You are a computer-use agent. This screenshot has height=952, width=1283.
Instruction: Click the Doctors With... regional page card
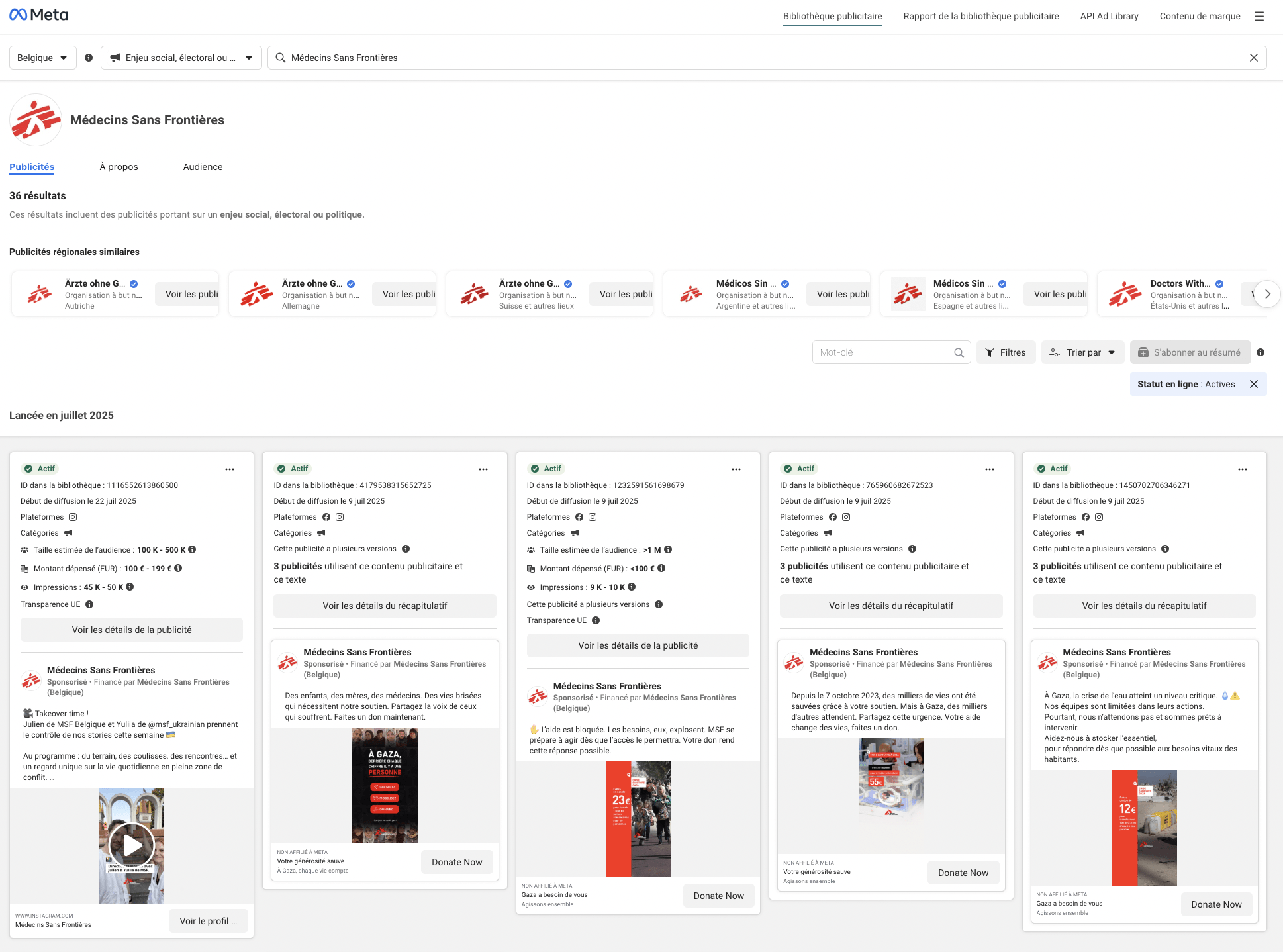click(1182, 294)
